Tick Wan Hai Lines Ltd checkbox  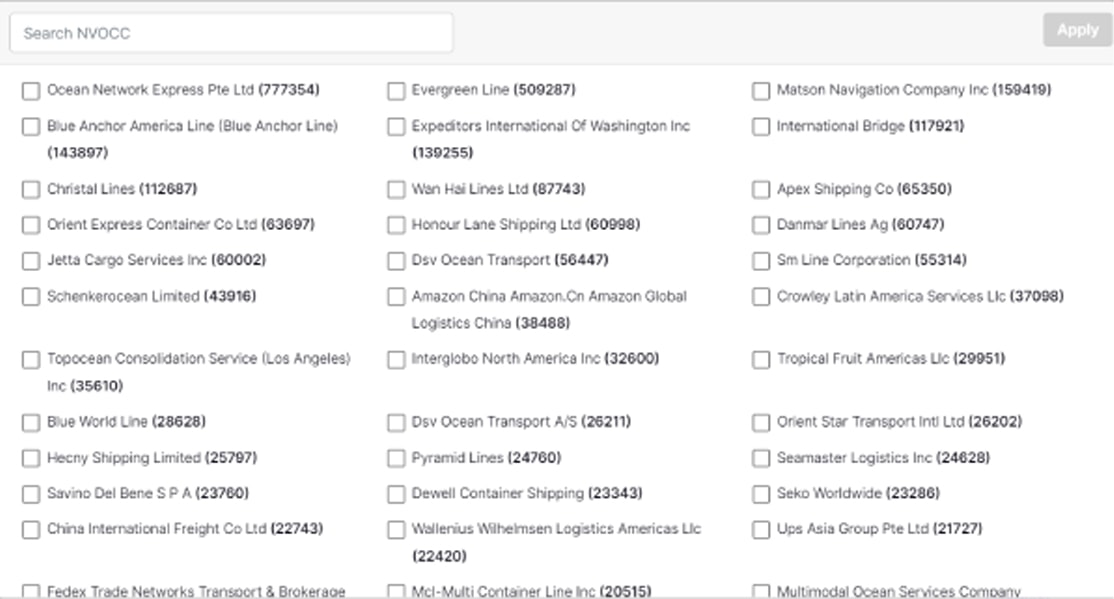pyautogui.click(x=396, y=190)
